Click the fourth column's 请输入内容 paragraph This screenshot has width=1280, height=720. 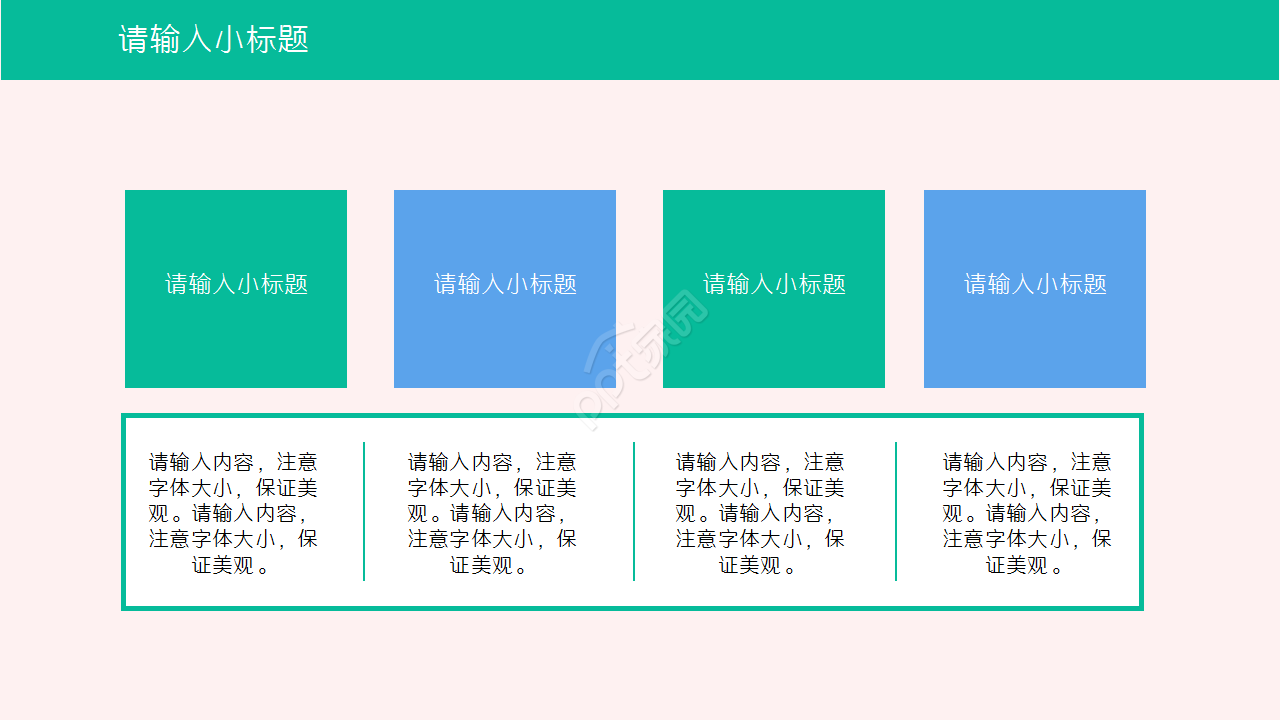[x=1027, y=513]
